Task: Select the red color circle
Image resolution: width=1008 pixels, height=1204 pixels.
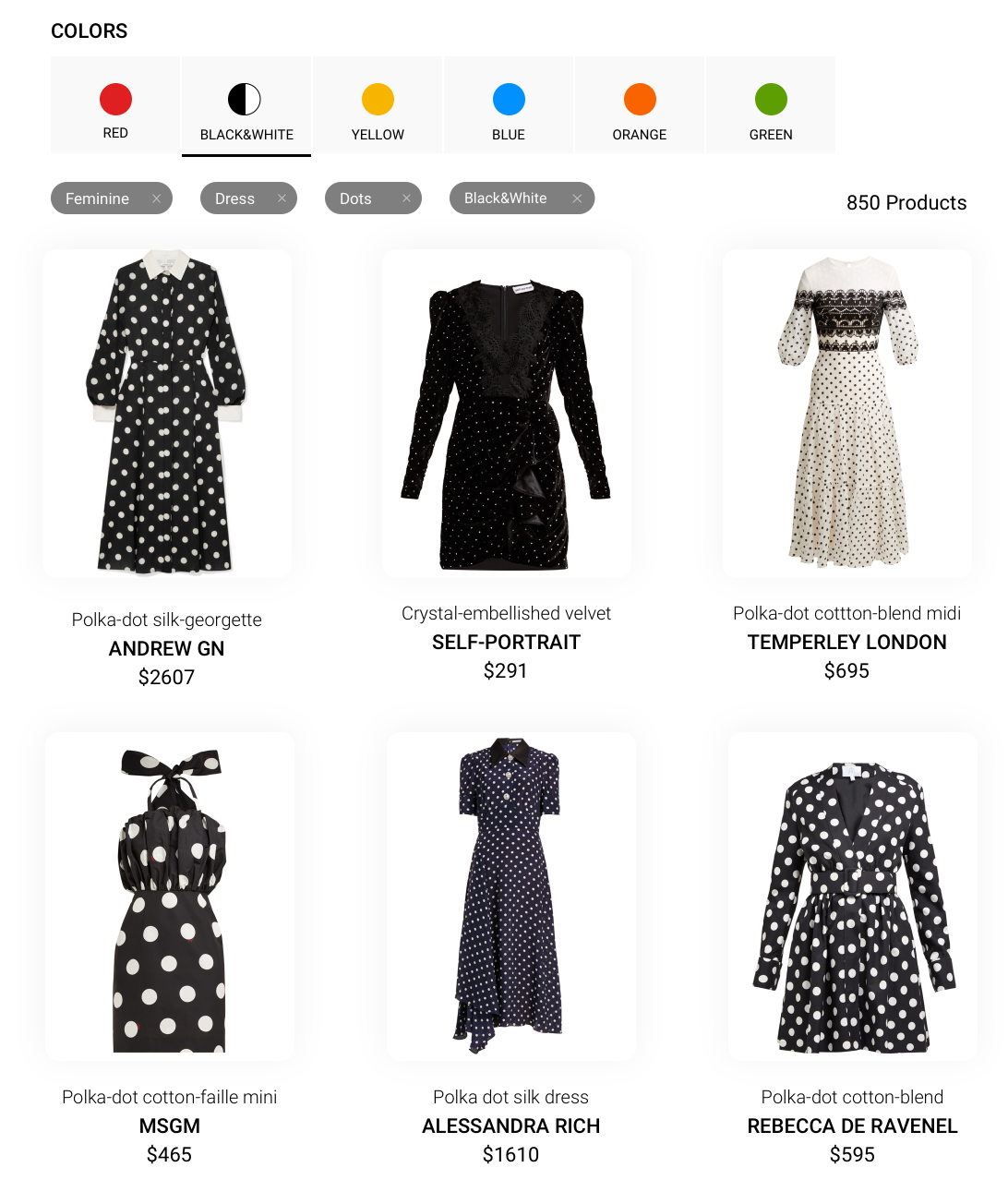Action: coord(115,99)
